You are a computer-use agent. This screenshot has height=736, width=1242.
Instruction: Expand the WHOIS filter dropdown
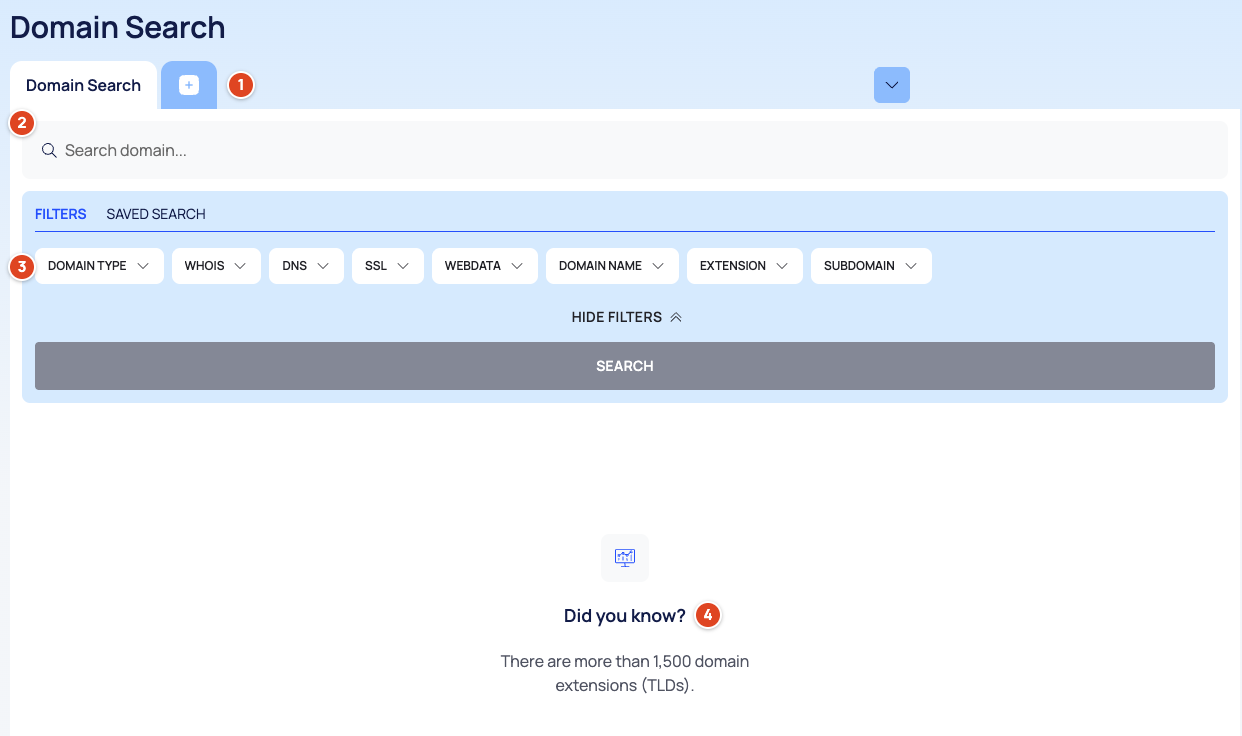[216, 266]
